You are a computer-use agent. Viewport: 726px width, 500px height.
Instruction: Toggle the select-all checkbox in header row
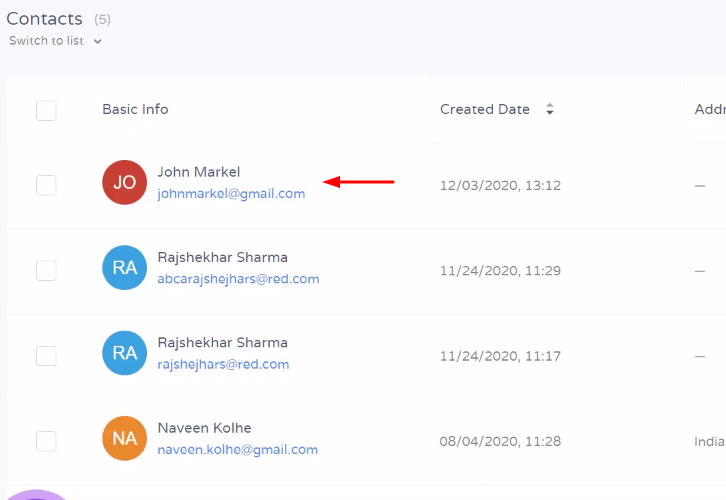tap(46, 111)
